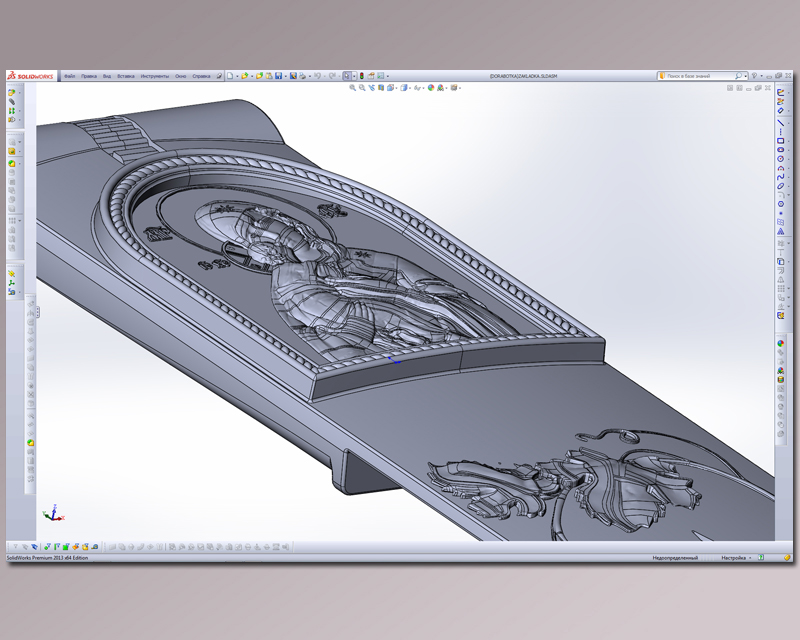Open the Правка menu
This screenshot has height=640, width=800.
point(89,76)
